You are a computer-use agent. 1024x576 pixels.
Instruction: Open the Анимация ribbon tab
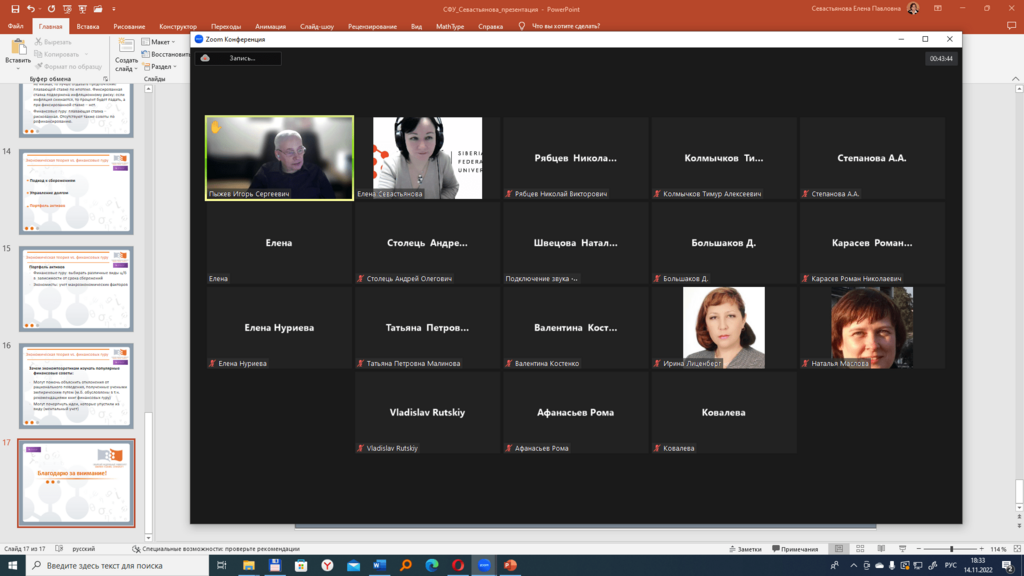[270, 27]
